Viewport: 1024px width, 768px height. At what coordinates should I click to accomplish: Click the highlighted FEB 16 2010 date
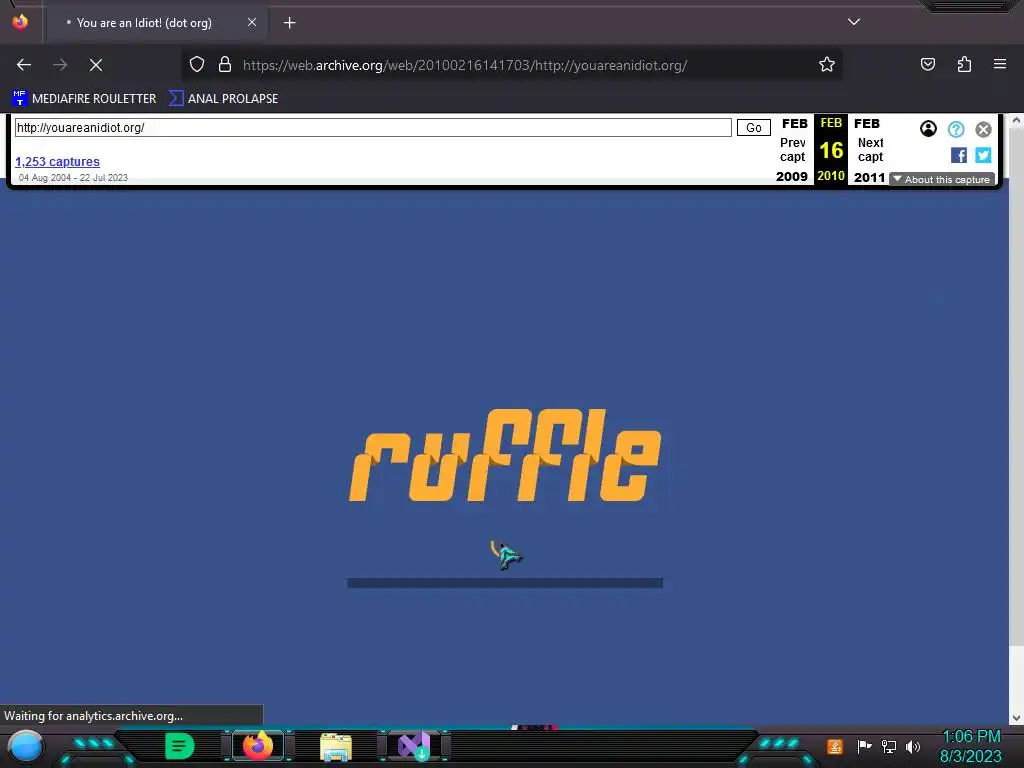[831, 150]
